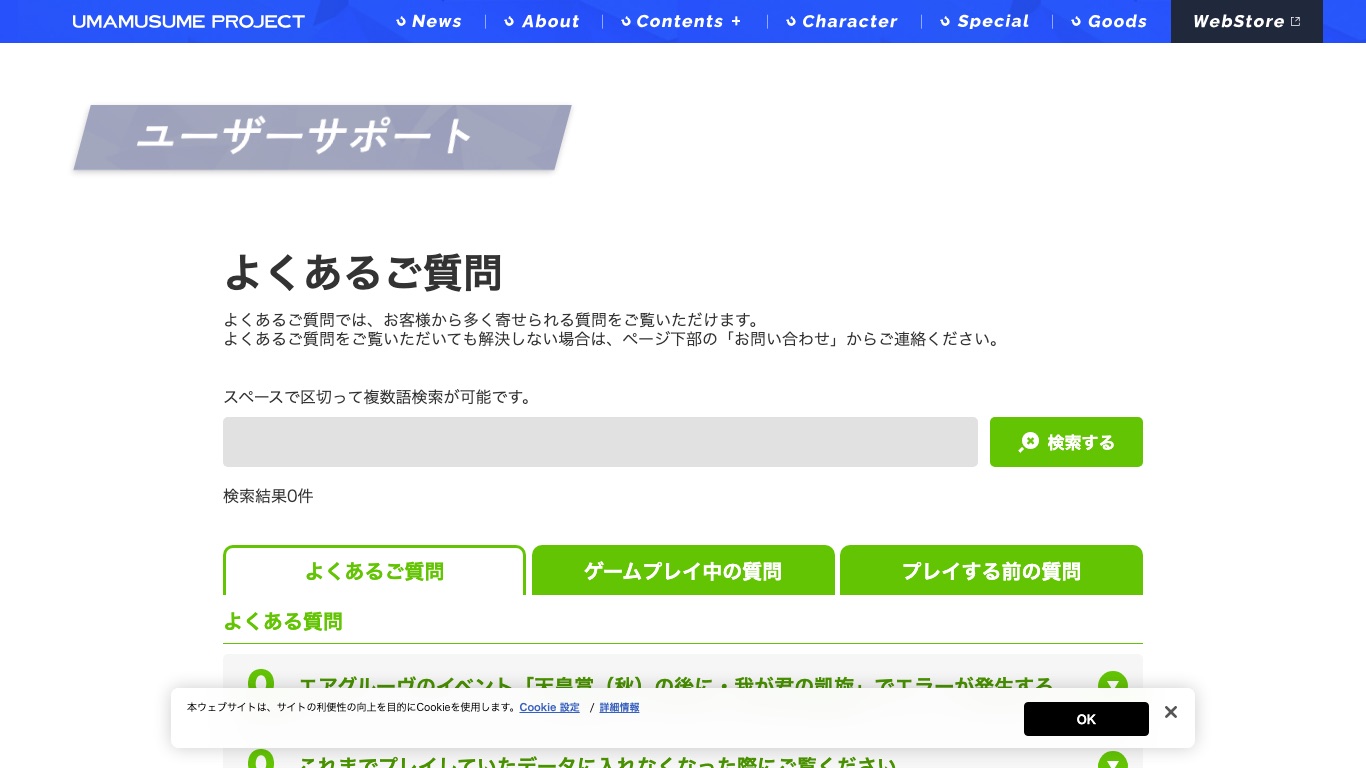Image resolution: width=1366 pixels, height=768 pixels.
Task: Focus the FAQ search input field
Action: coord(600,442)
